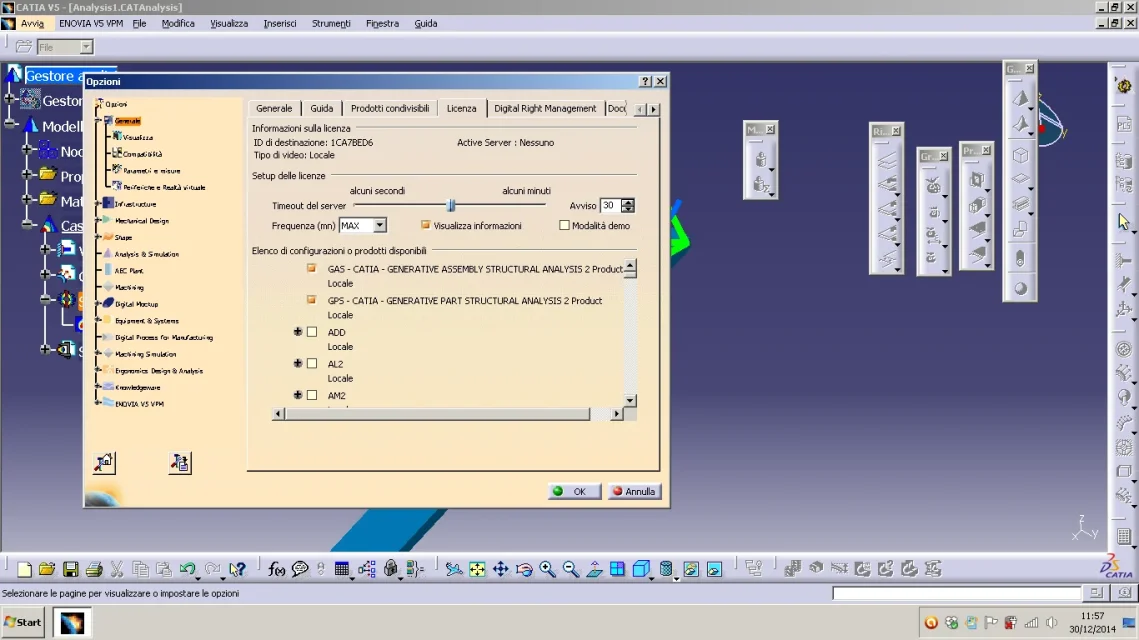
Task: Click the Undo arrow icon
Action: click(187, 570)
